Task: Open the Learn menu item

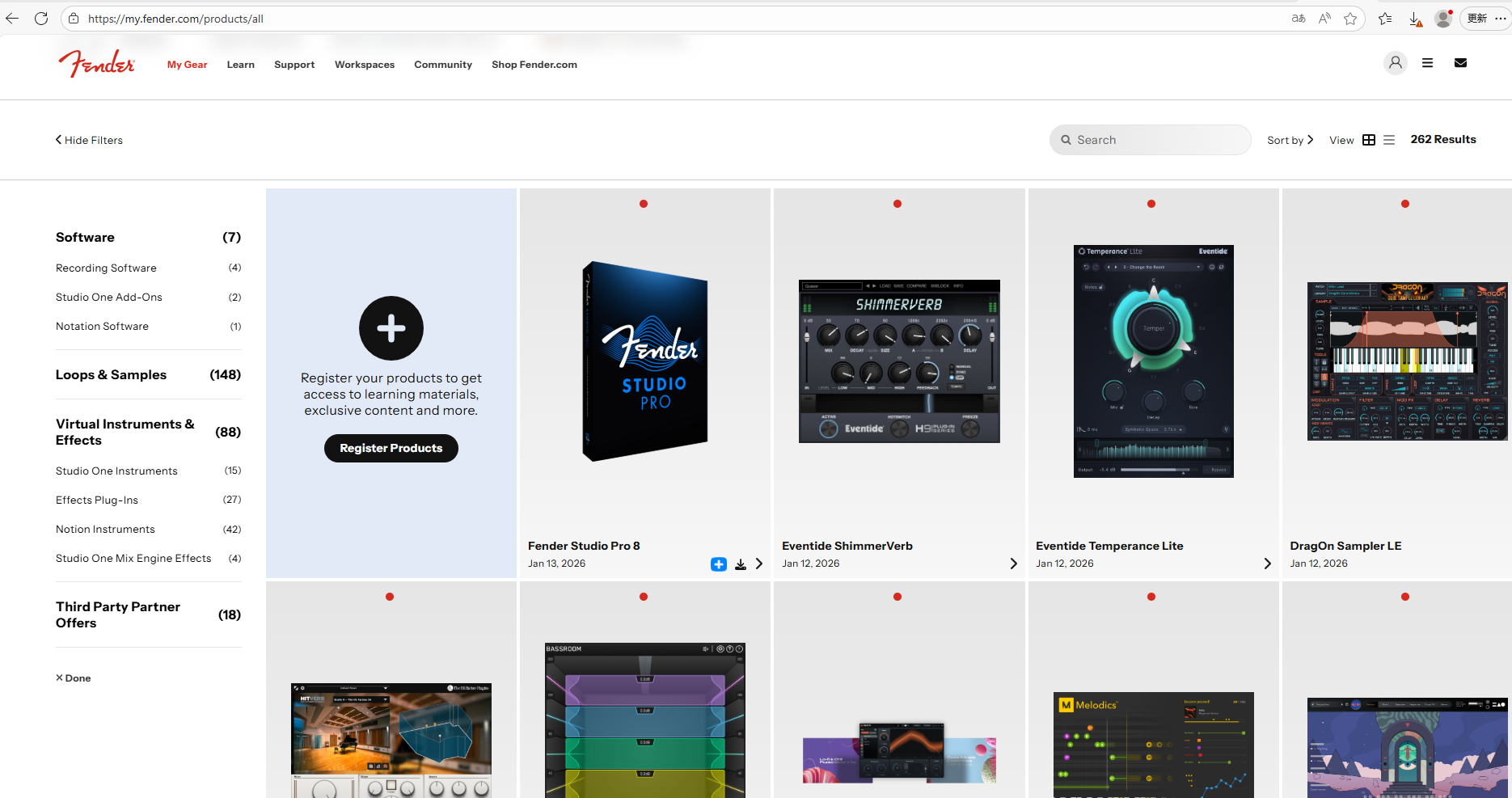Action: click(240, 65)
